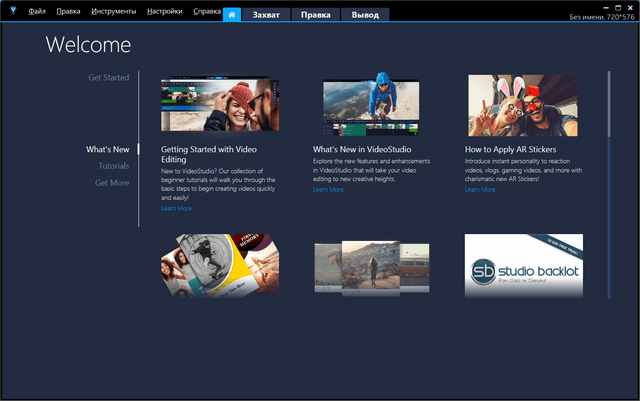Switch to the Правка workspace tab
Viewport: 640px width, 401px height.
coord(316,15)
